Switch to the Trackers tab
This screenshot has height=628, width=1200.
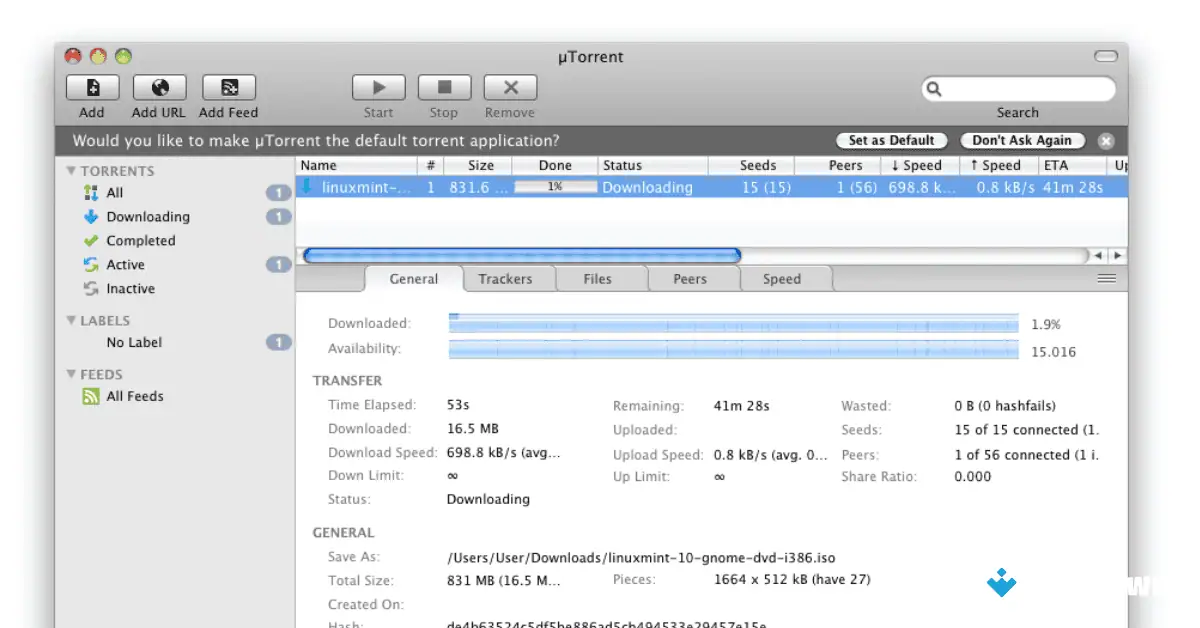click(507, 279)
